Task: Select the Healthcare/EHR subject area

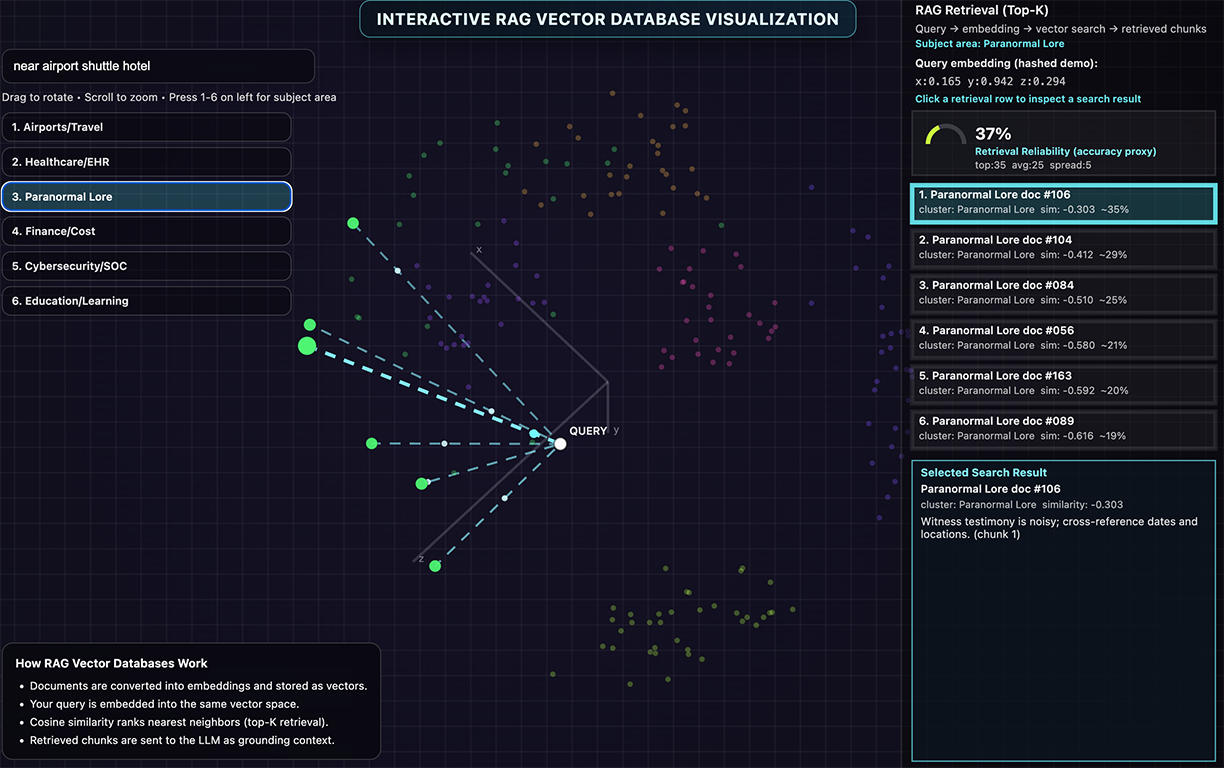Action: pyautogui.click(x=146, y=162)
